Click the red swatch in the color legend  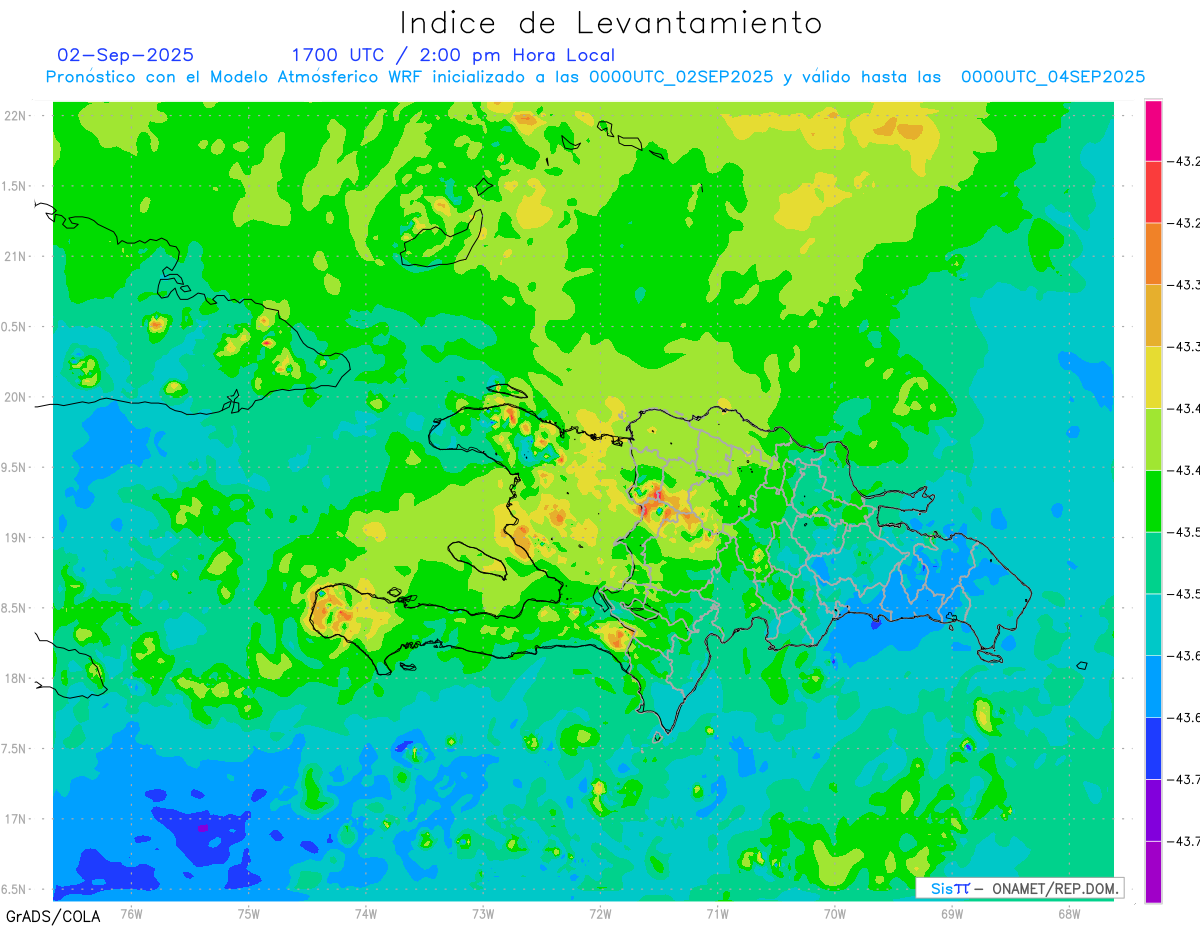(x=1153, y=192)
